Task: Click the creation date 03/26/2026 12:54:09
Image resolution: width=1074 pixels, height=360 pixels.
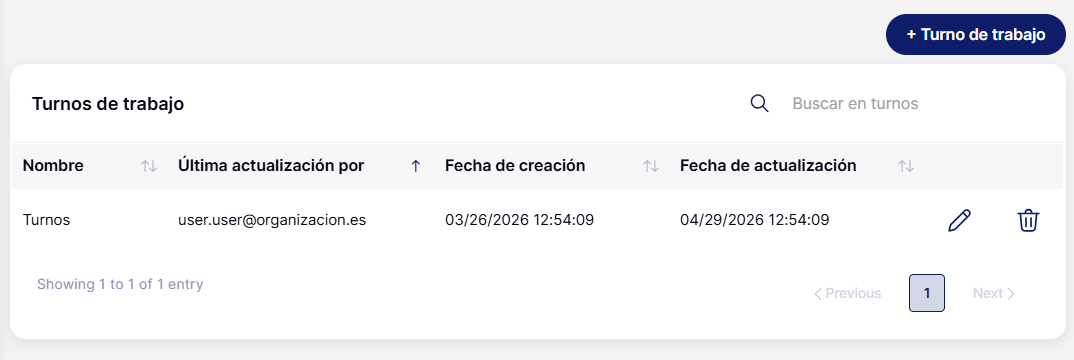Action: (519, 220)
